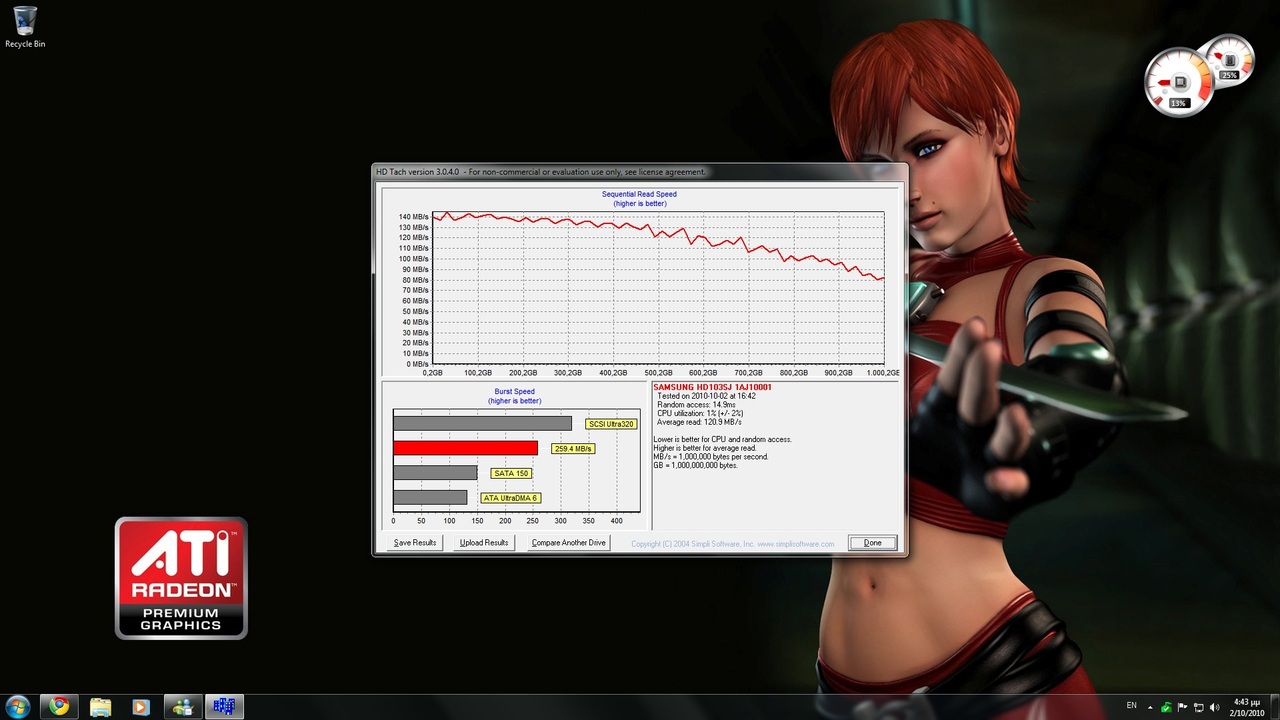Open the Action Center flag icon
The width and height of the screenshot is (1280, 720).
coord(1182,707)
